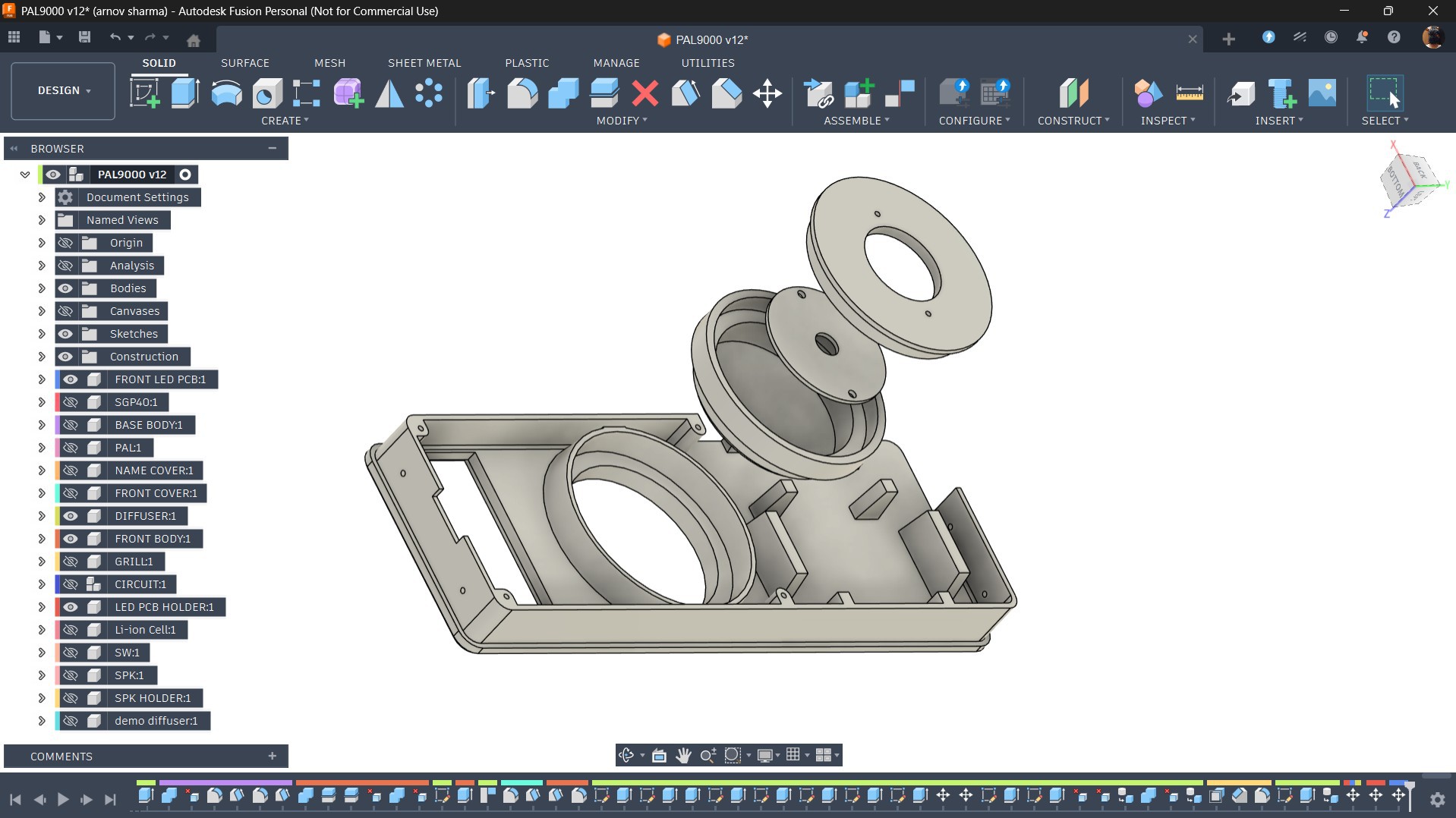Switch to the SHEET METAL tab
Image resolution: width=1456 pixels, height=818 pixels.
click(424, 63)
